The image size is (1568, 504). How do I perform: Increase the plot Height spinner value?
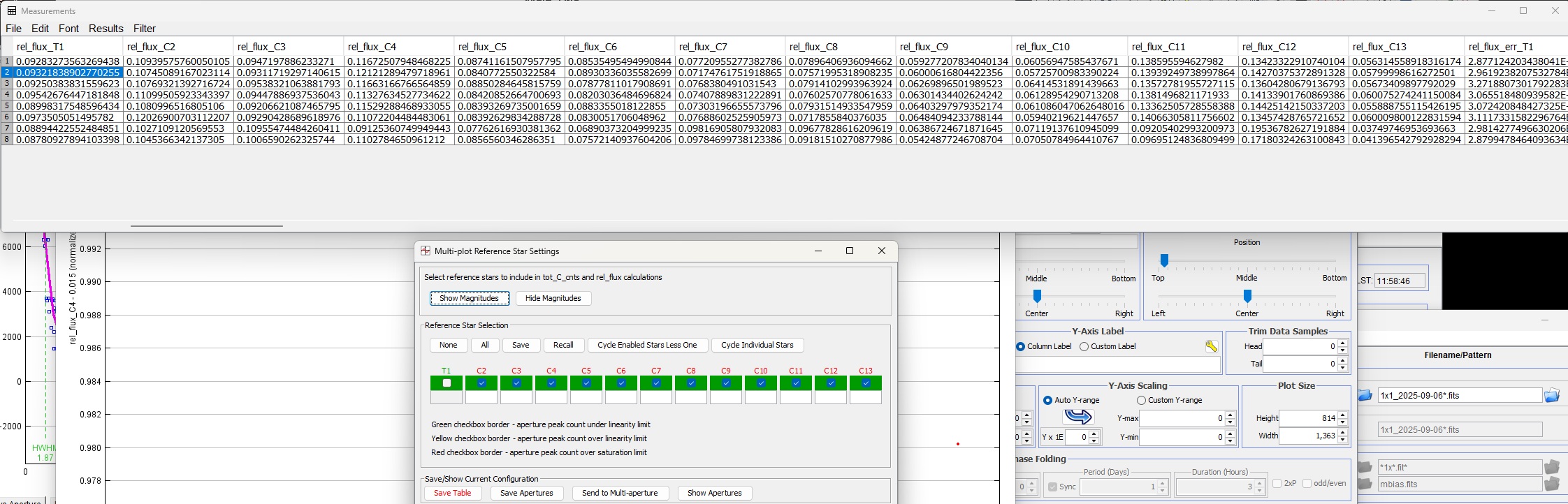(x=1344, y=415)
